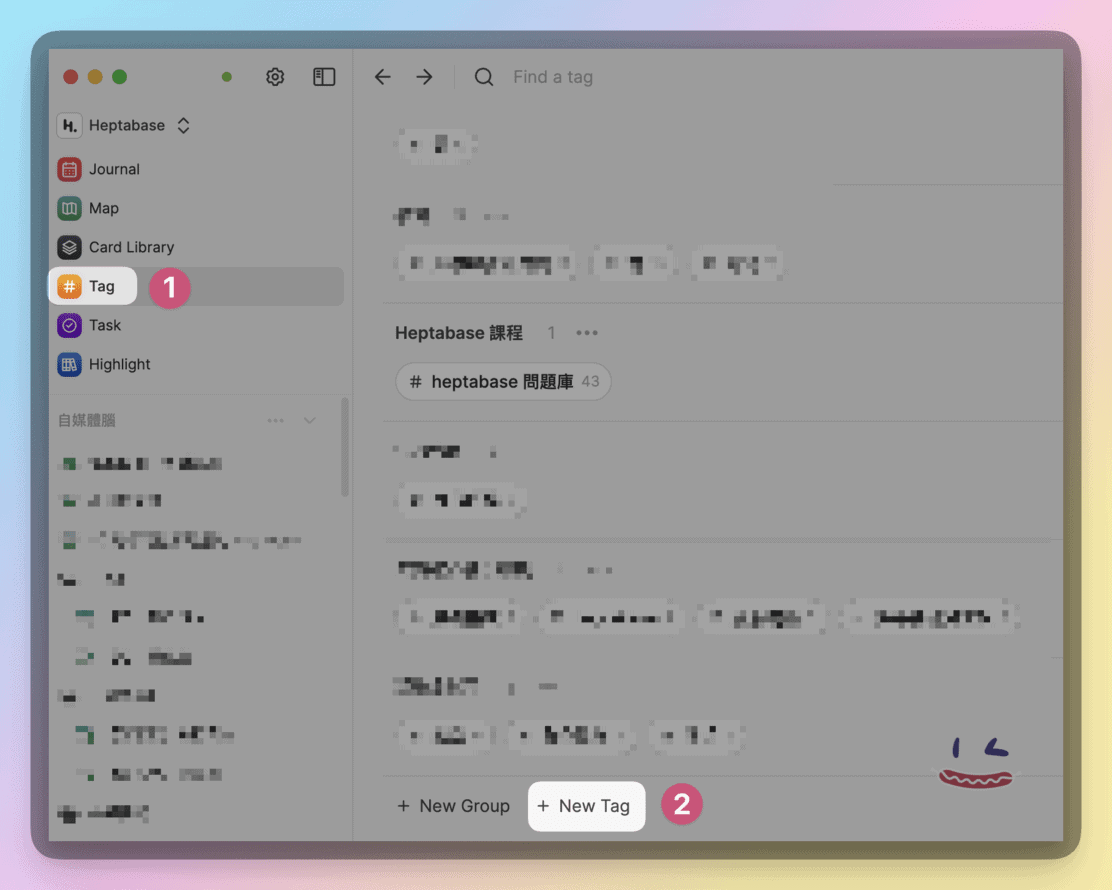Open the settings gear icon

pos(275,77)
